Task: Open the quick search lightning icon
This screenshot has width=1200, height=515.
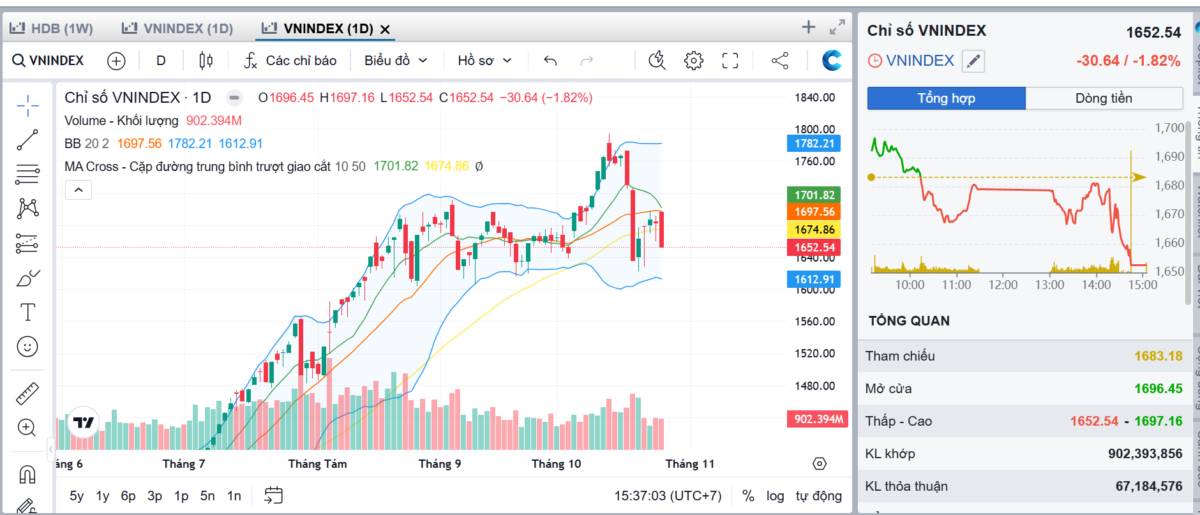Action: pos(657,61)
